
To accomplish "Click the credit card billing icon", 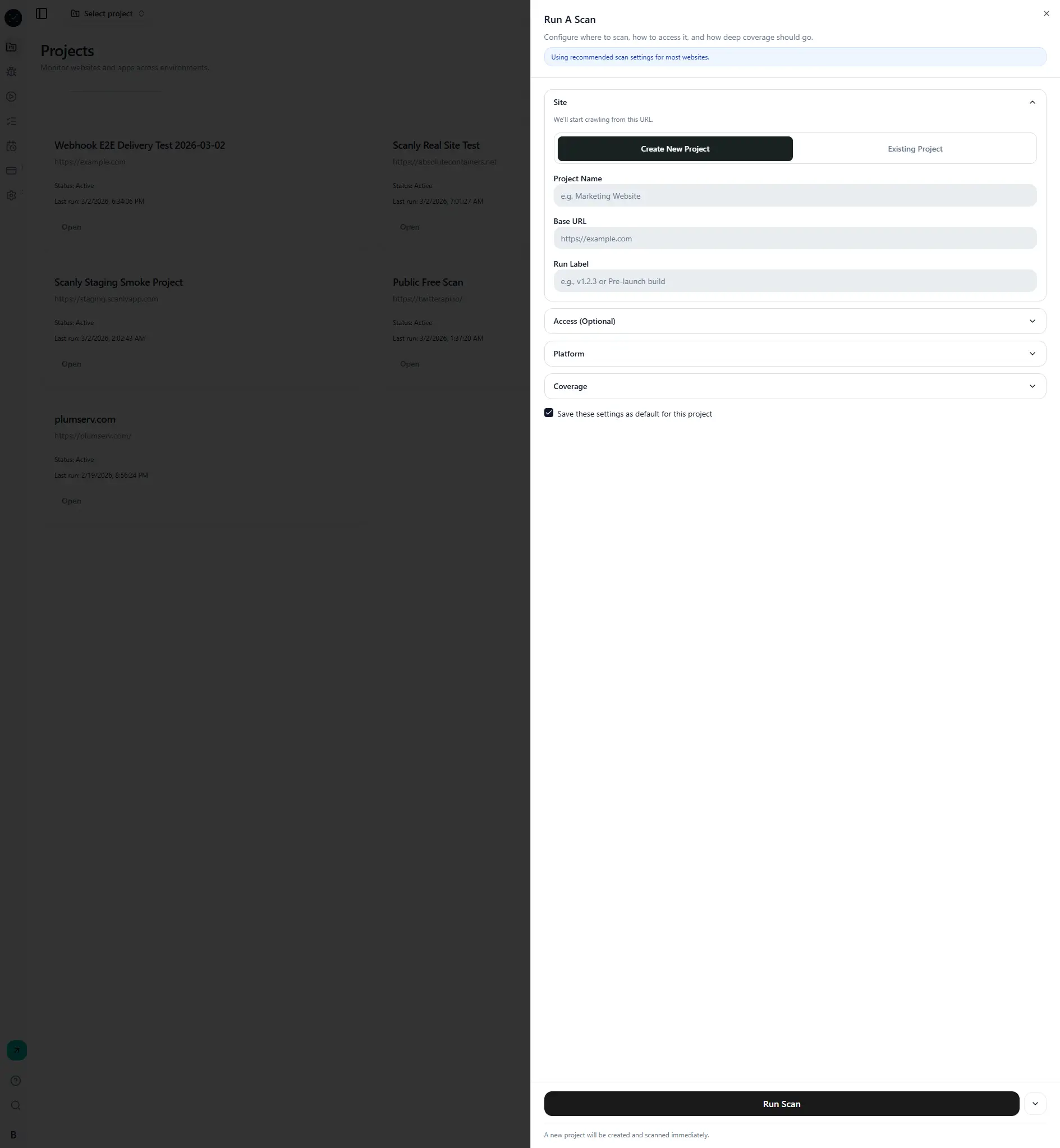I will click(x=11, y=171).
